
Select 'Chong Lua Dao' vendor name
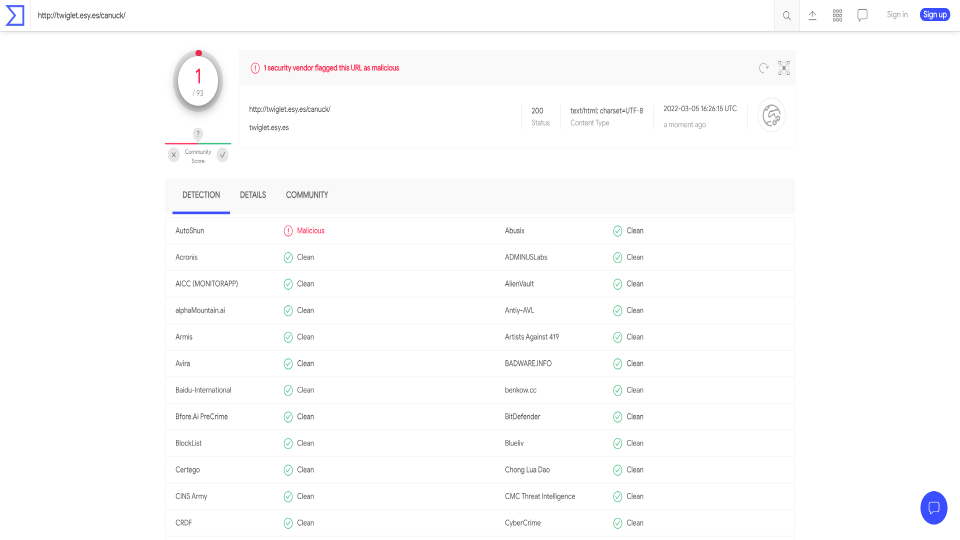[x=527, y=470]
